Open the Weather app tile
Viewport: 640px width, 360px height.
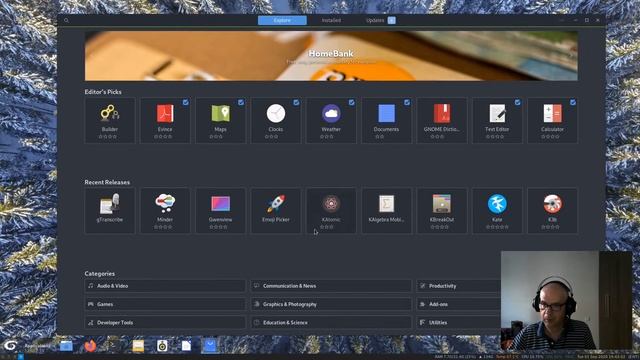331,120
